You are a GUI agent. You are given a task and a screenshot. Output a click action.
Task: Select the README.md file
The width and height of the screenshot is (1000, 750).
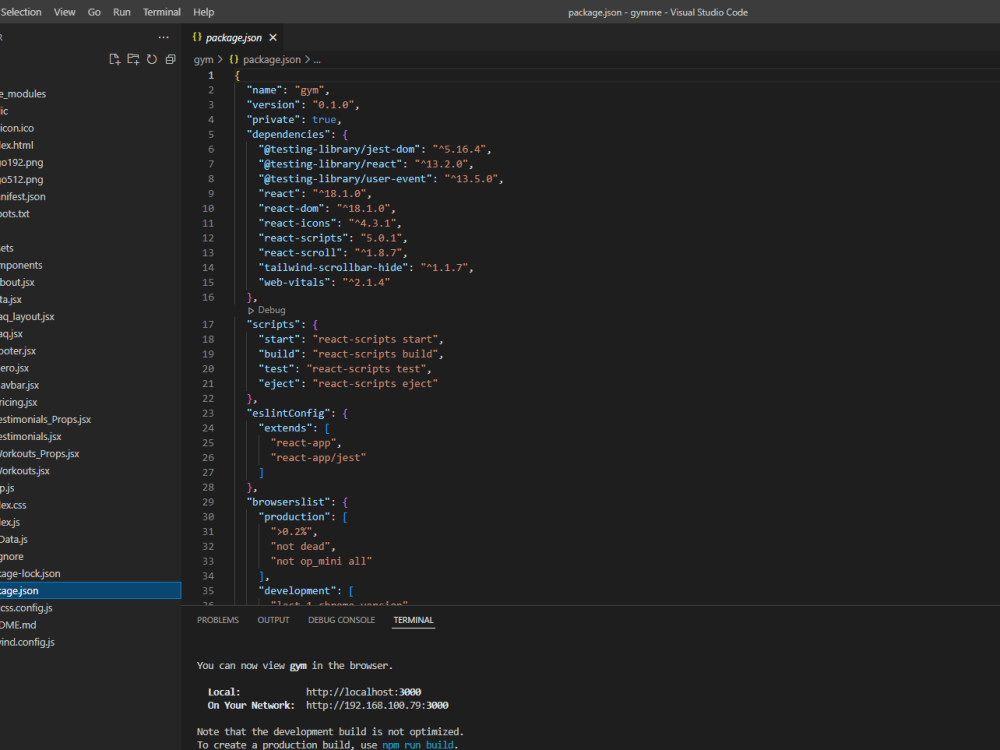16,624
